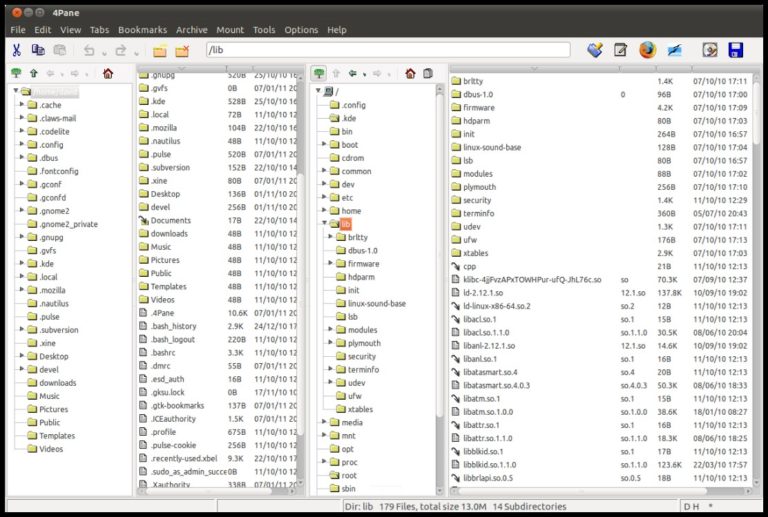Click the /lib path input field
This screenshot has width=768, height=517.
click(388, 50)
